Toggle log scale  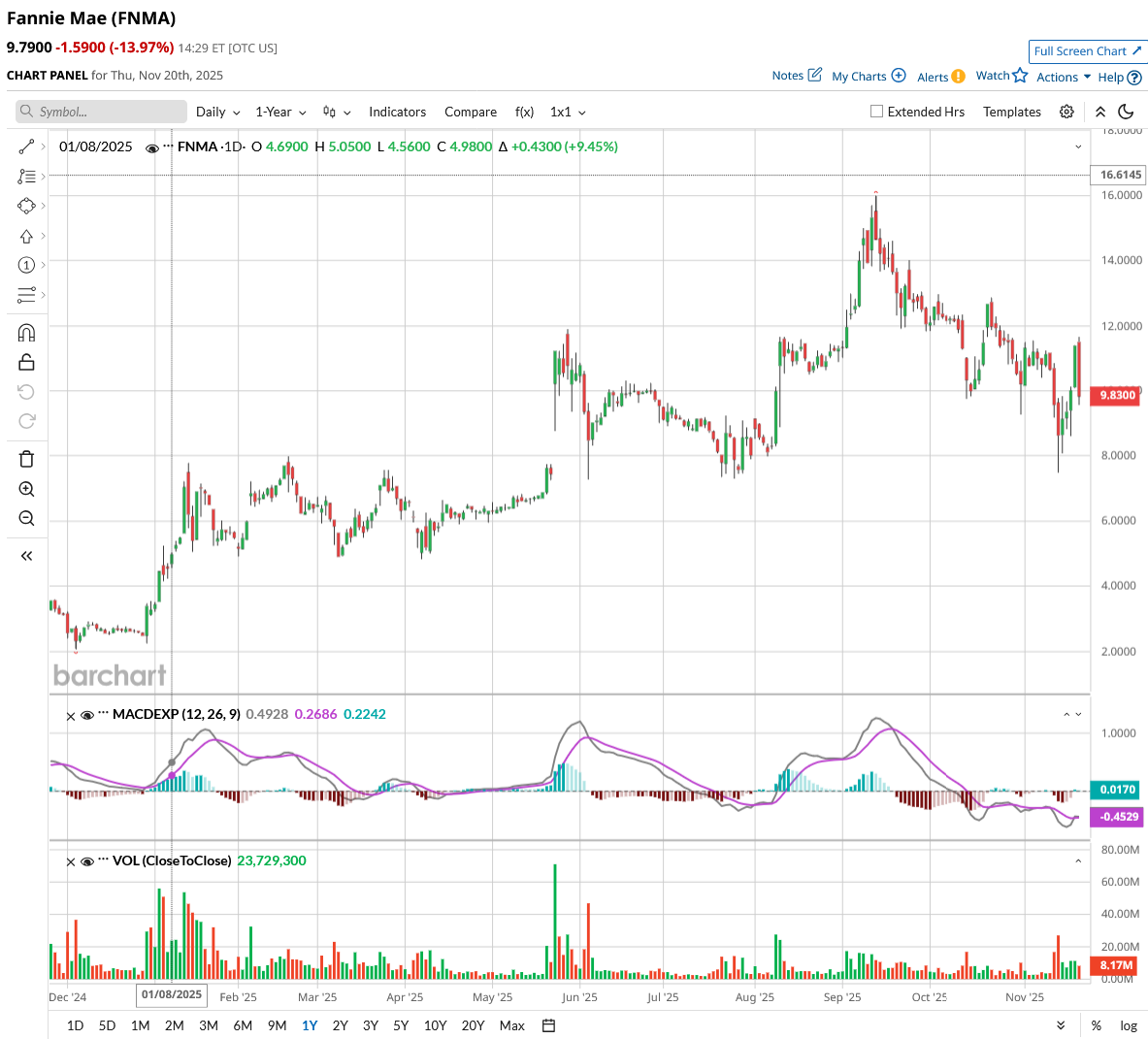click(1129, 1025)
